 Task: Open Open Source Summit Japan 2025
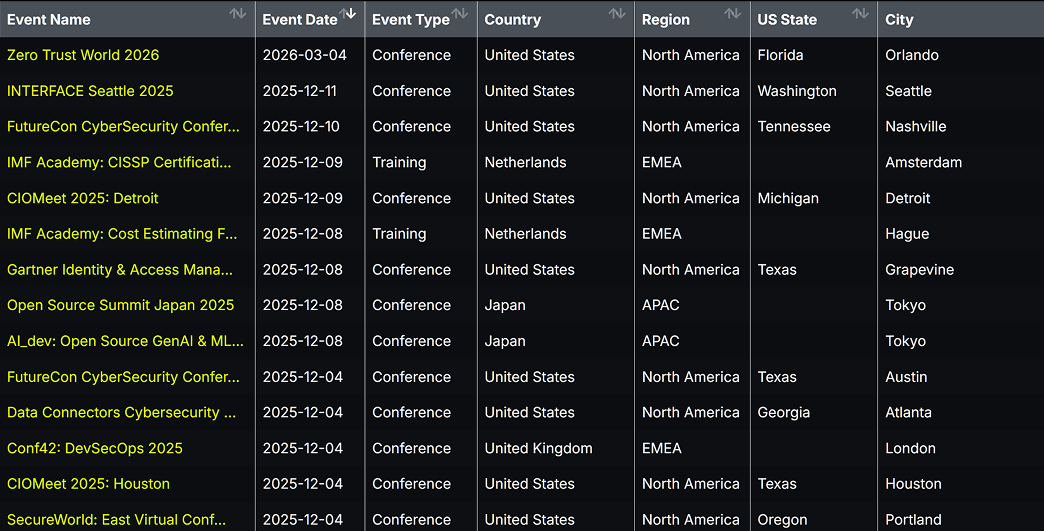(121, 305)
